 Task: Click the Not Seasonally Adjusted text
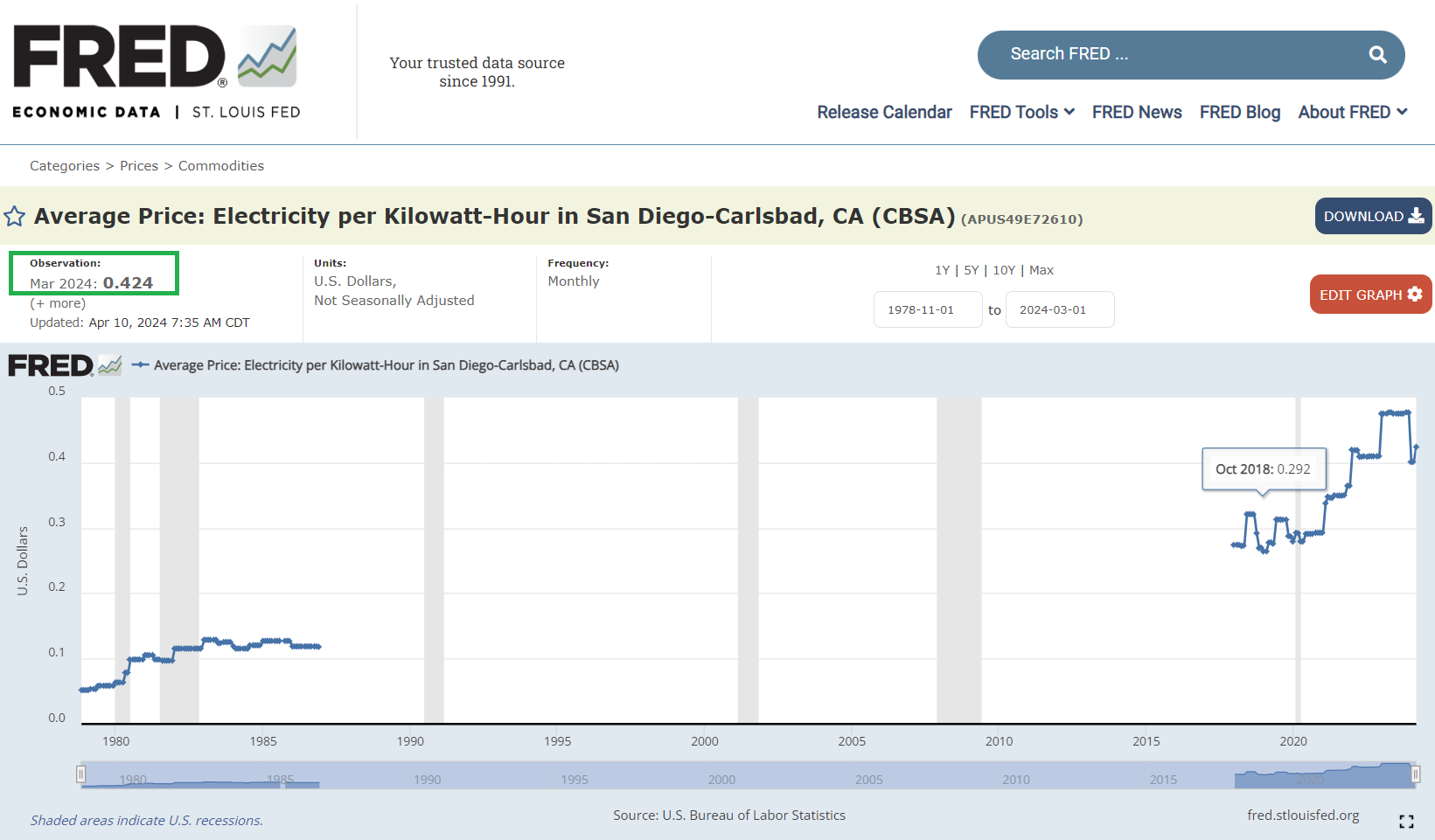point(394,301)
